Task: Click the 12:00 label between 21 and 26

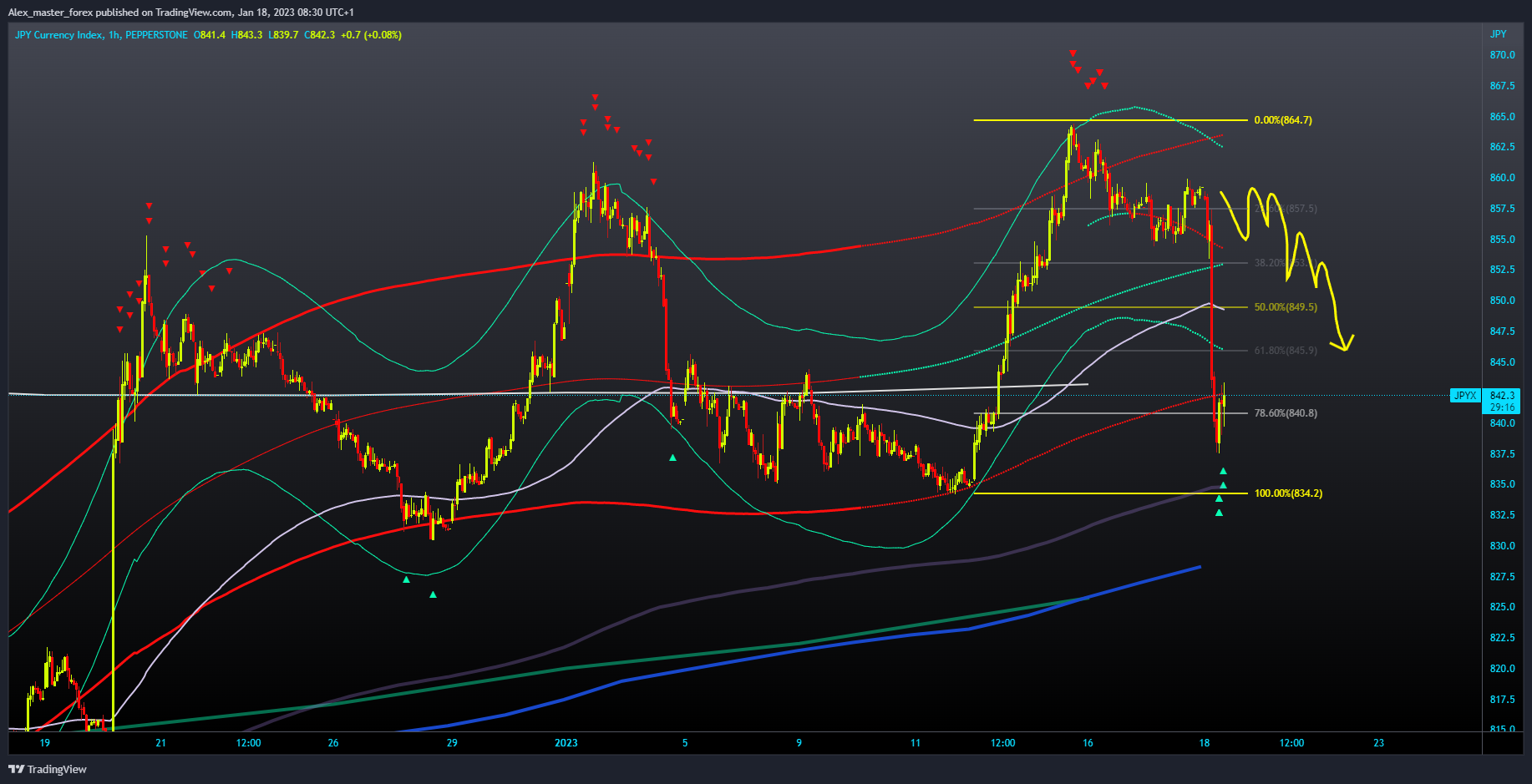Action: pos(248,743)
